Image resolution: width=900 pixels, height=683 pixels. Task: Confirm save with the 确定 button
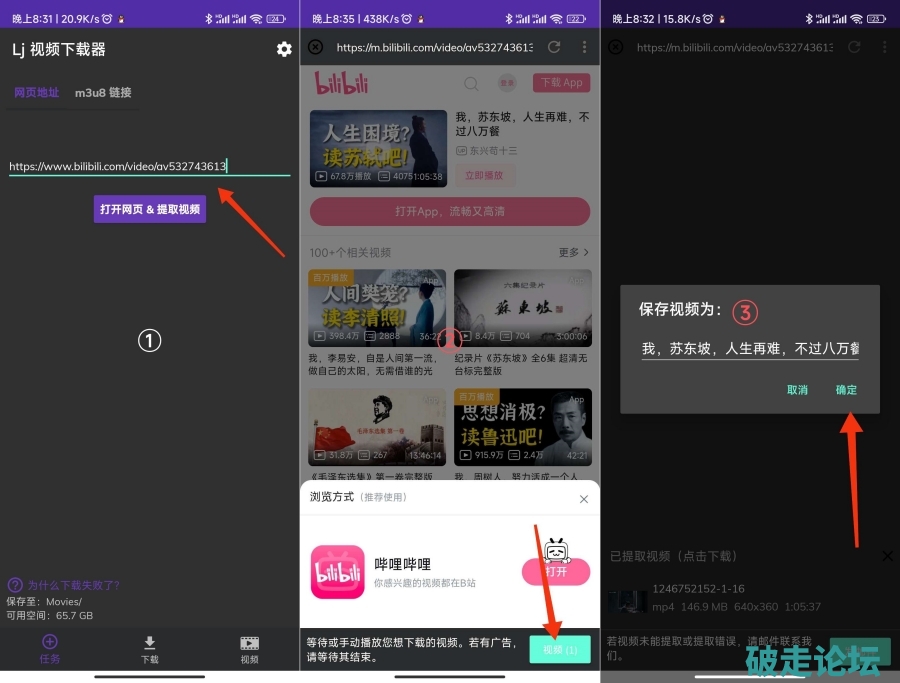click(846, 390)
